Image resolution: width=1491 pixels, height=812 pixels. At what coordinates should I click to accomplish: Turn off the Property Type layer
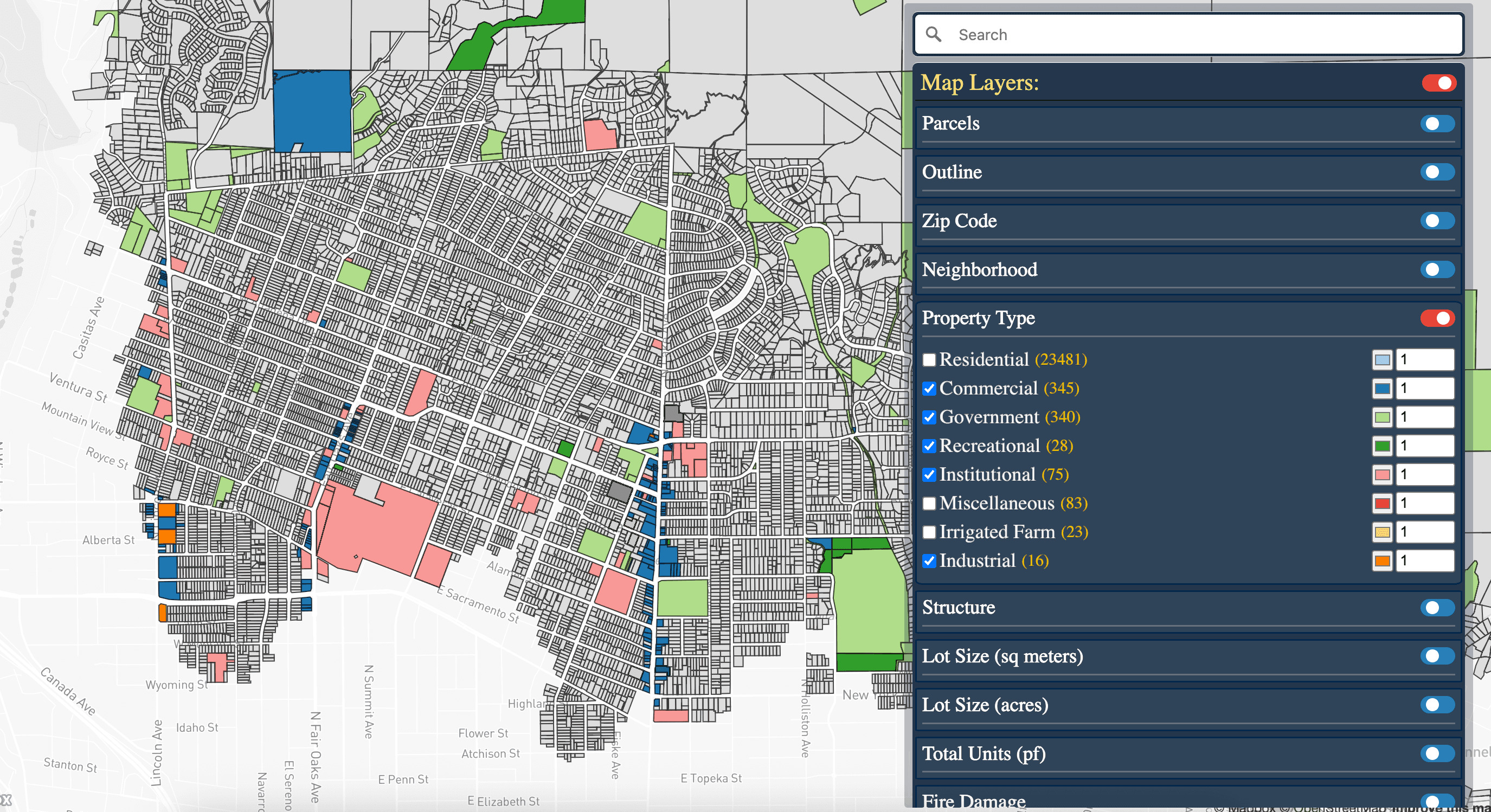[1437, 318]
